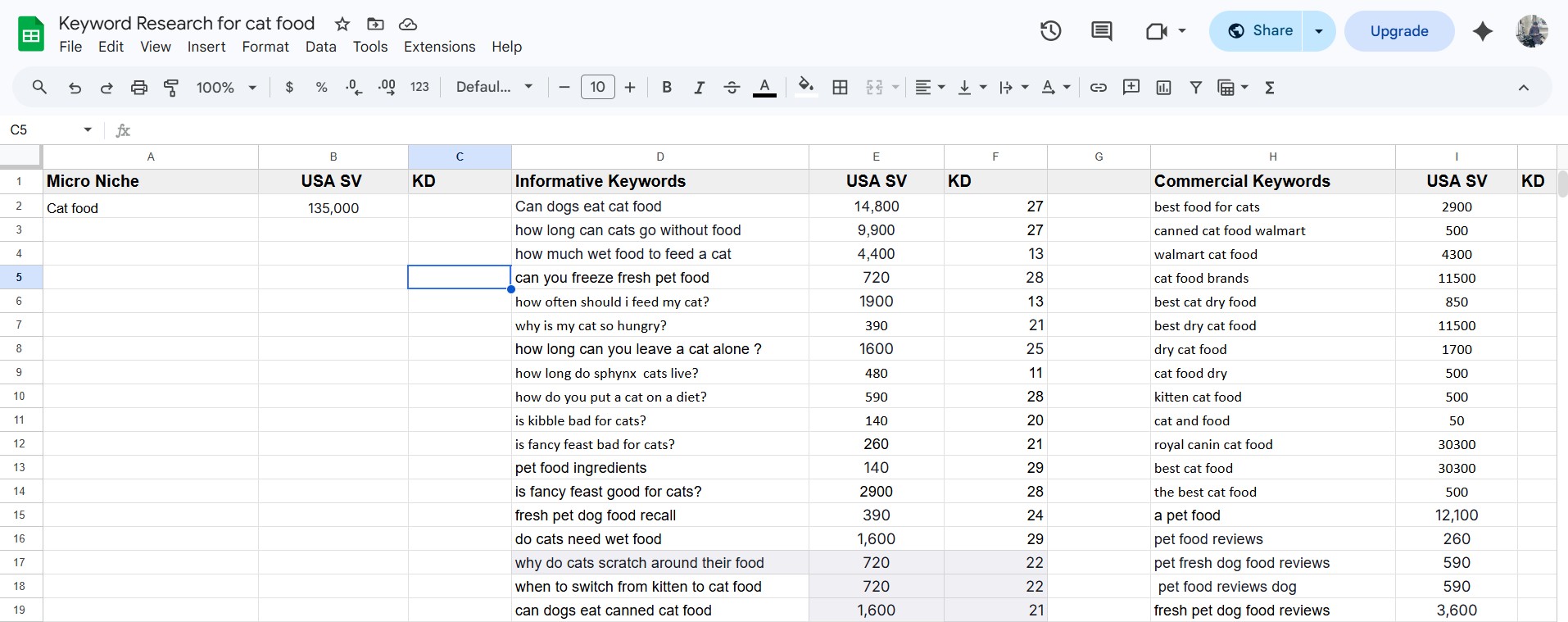Redo the last action
This screenshot has height=622, width=1568.
106,88
